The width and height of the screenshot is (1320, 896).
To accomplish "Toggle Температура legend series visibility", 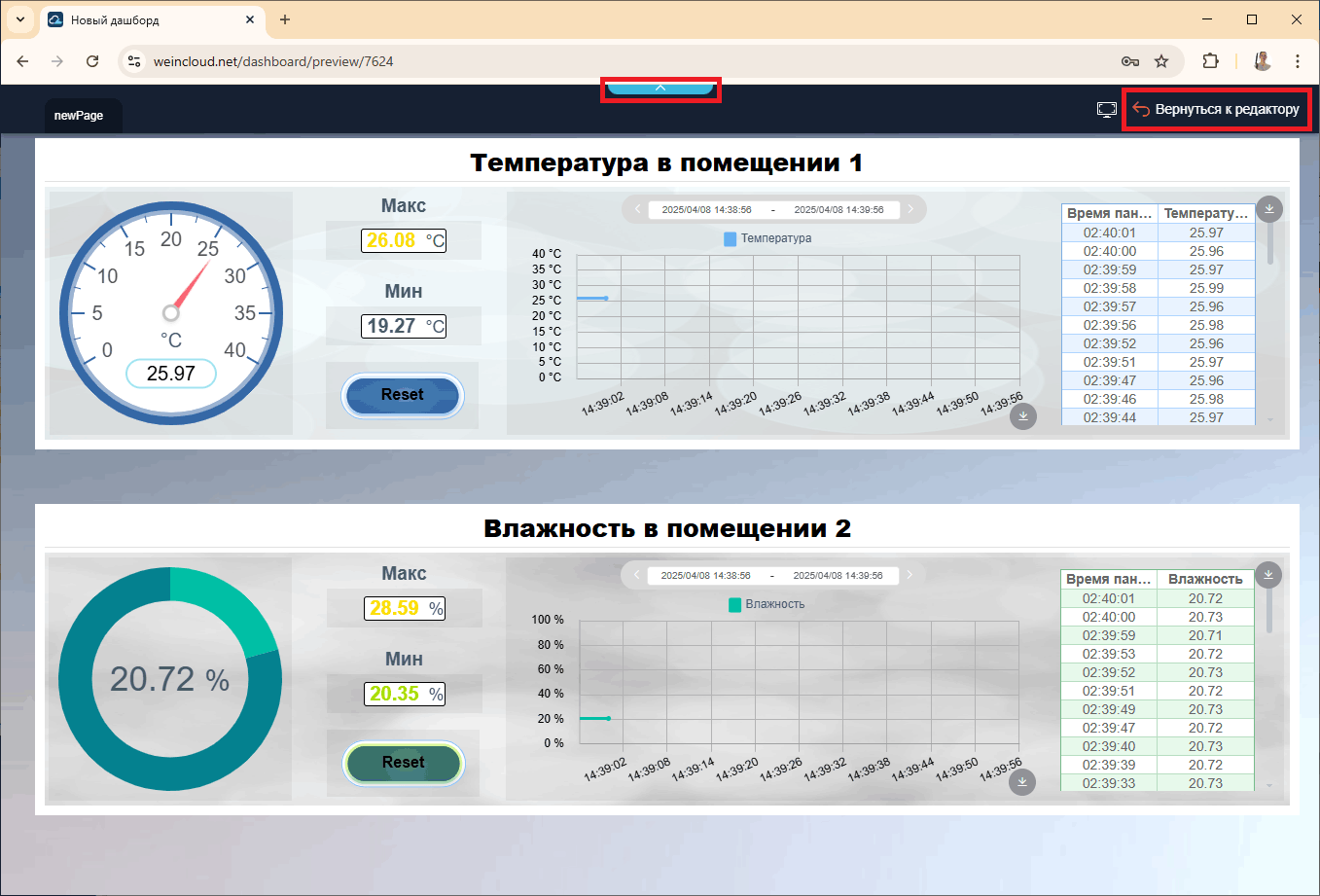I will coord(767,238).
